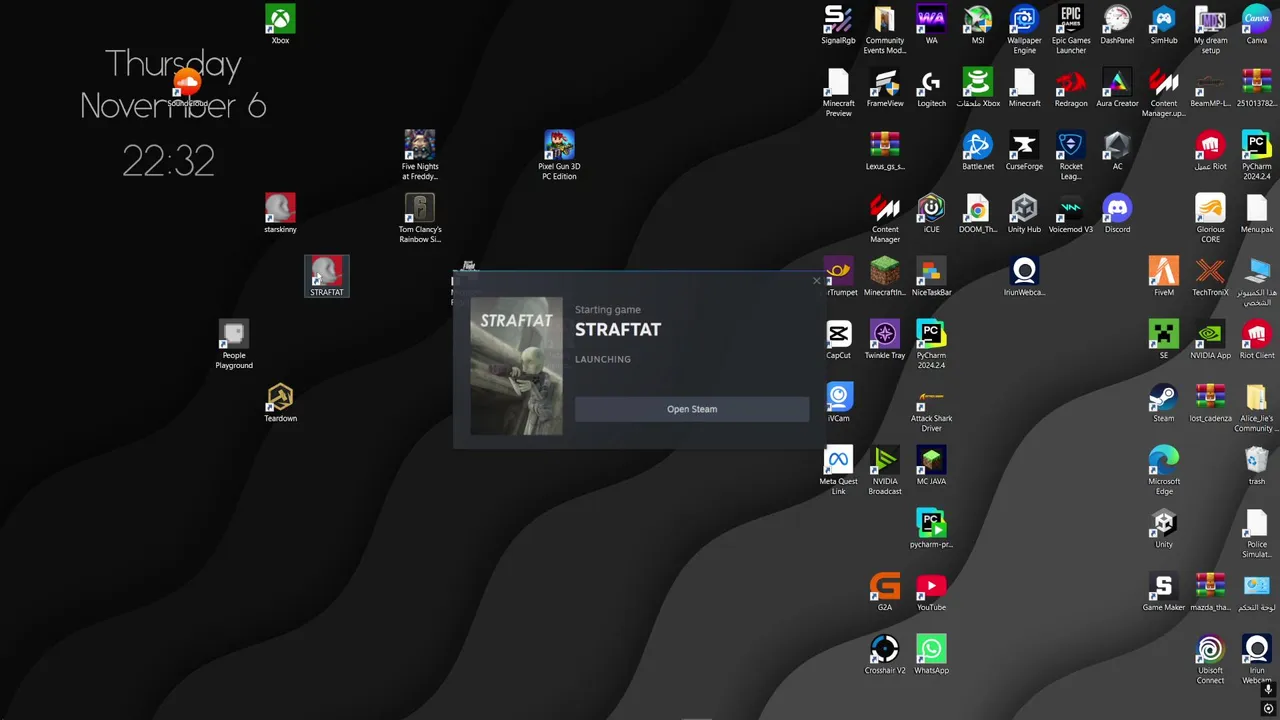The image size is (1280, 720).
Task: Open Attack Shark Driver shortcut
Action: [931, 407]
